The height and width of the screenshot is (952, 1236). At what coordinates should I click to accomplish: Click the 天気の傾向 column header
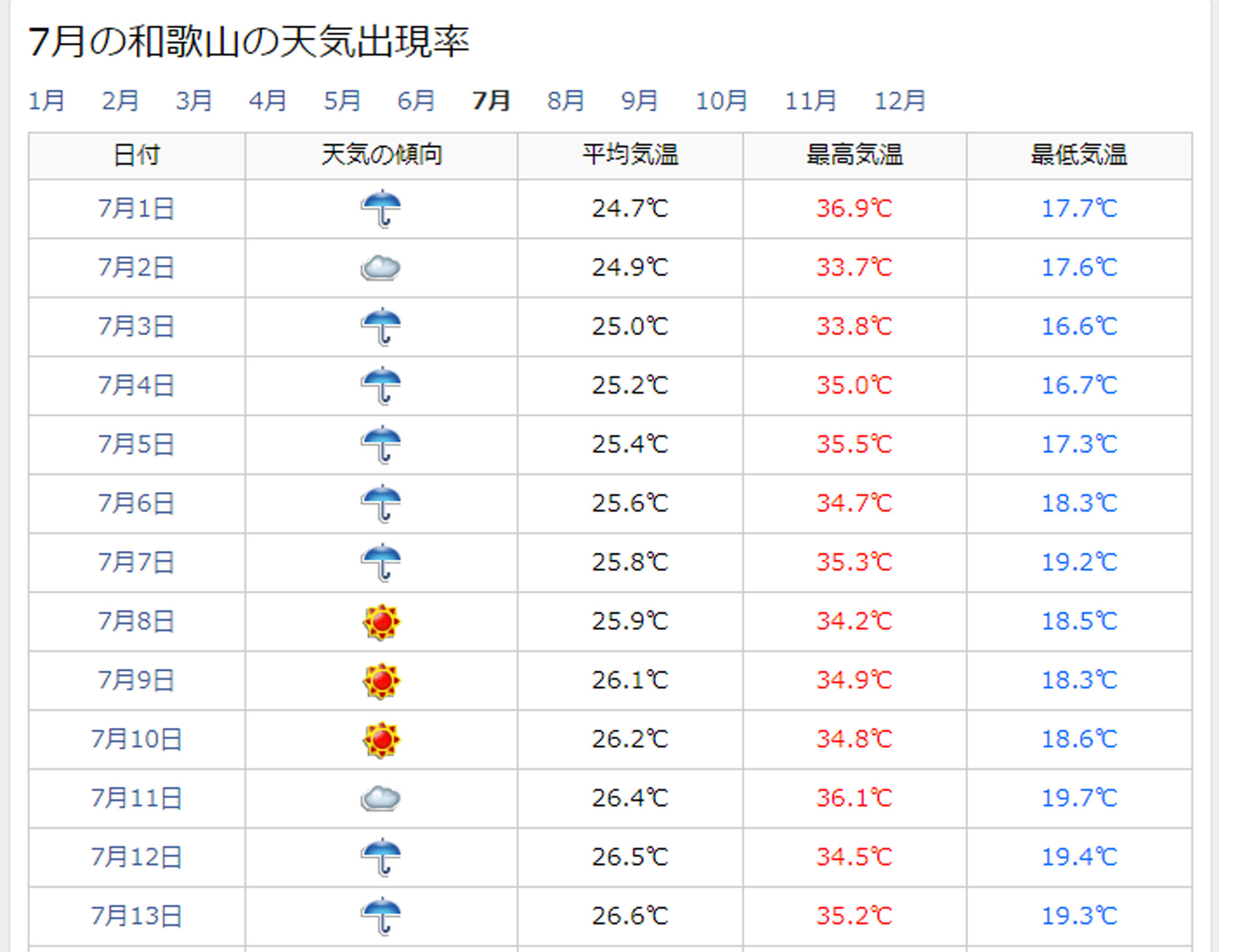pyautogui.click(x=381, y=155)
